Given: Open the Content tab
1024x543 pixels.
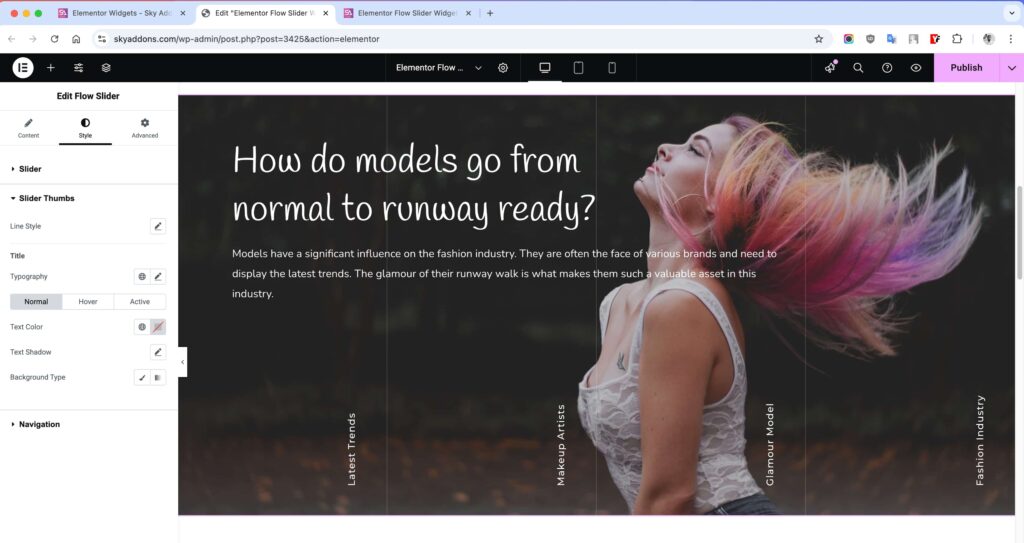Looking at the screenshot, I should point(28,127).
